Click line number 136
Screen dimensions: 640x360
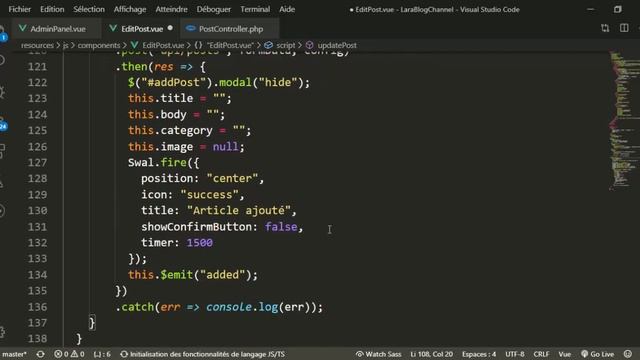37,307
